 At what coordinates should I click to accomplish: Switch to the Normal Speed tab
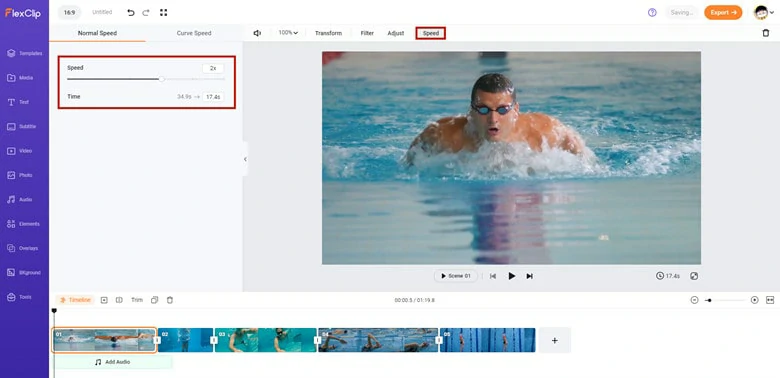click(x=98, y=33)
